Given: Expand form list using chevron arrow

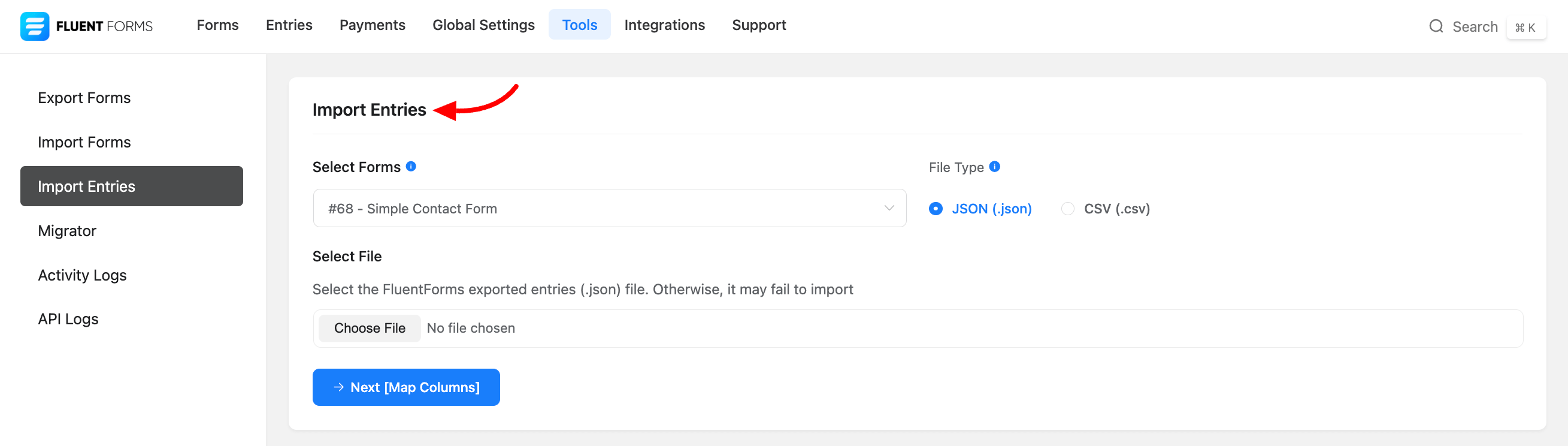Looking at the screenshot, I should coord(889,209).
